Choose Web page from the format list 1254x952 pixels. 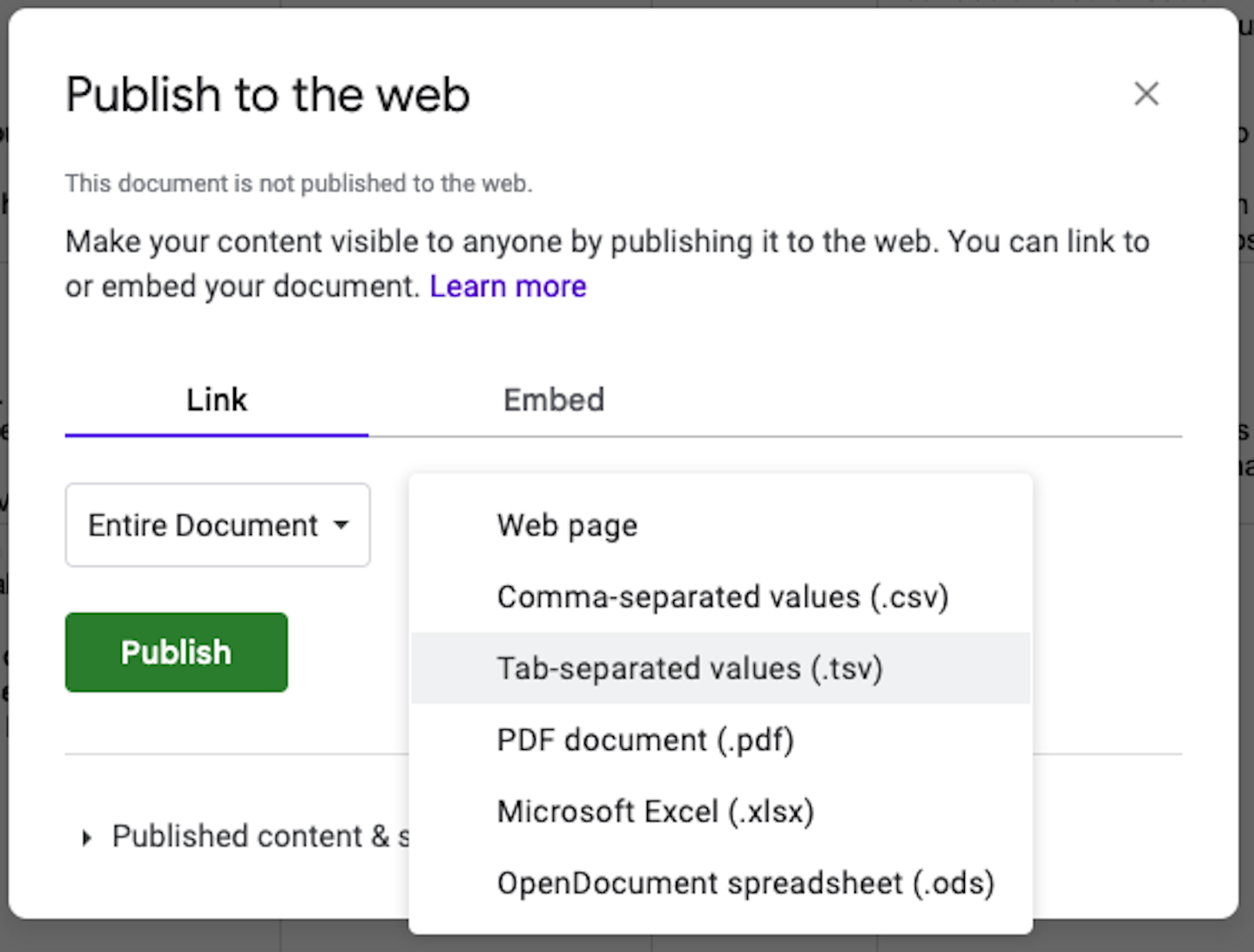[567, 525]
